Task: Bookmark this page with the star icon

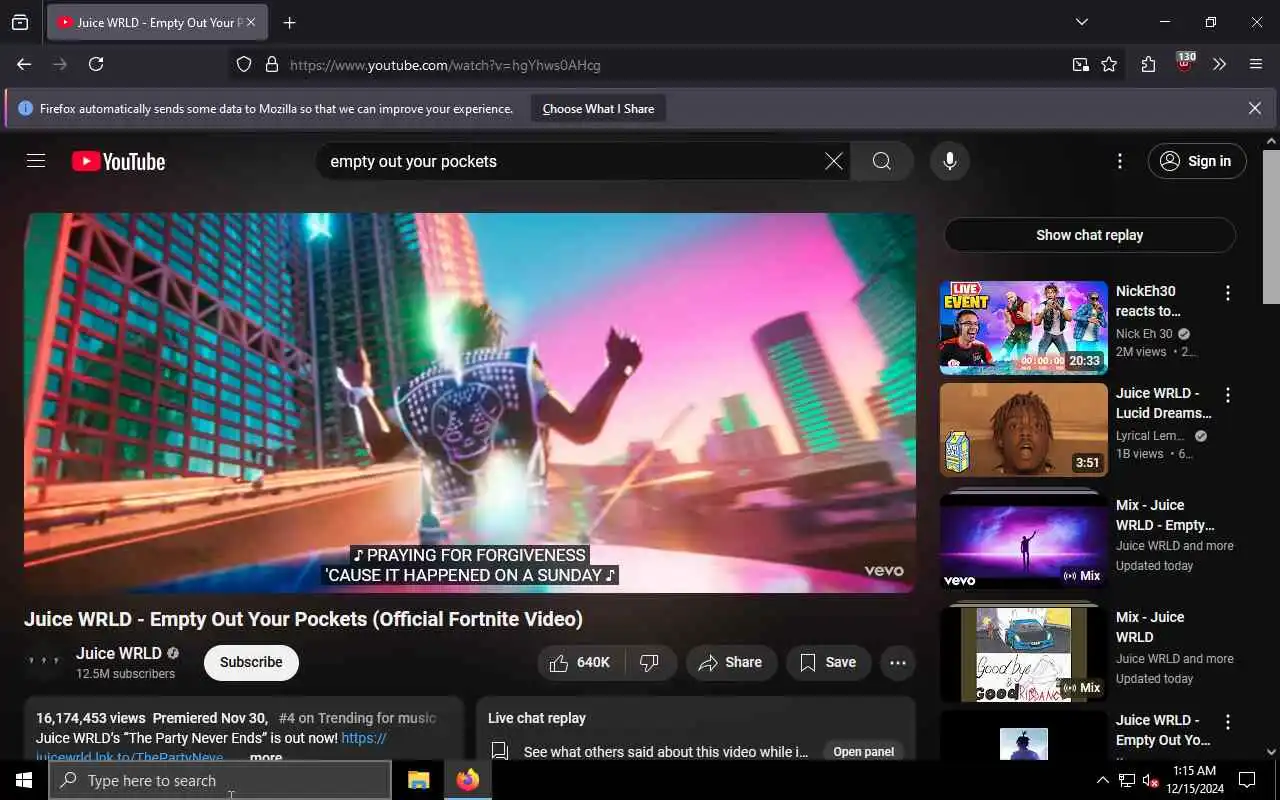Action: pos(1109,64)
